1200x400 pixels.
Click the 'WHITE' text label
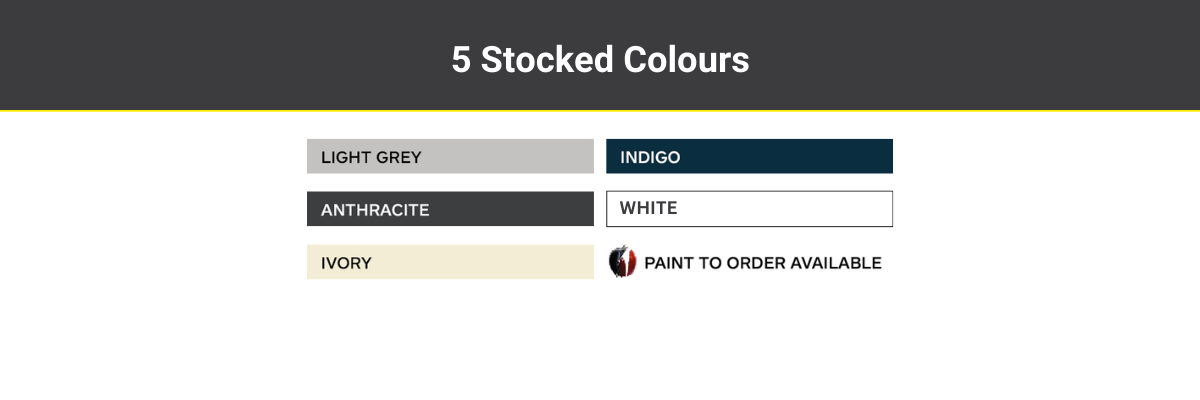point(648,208)
